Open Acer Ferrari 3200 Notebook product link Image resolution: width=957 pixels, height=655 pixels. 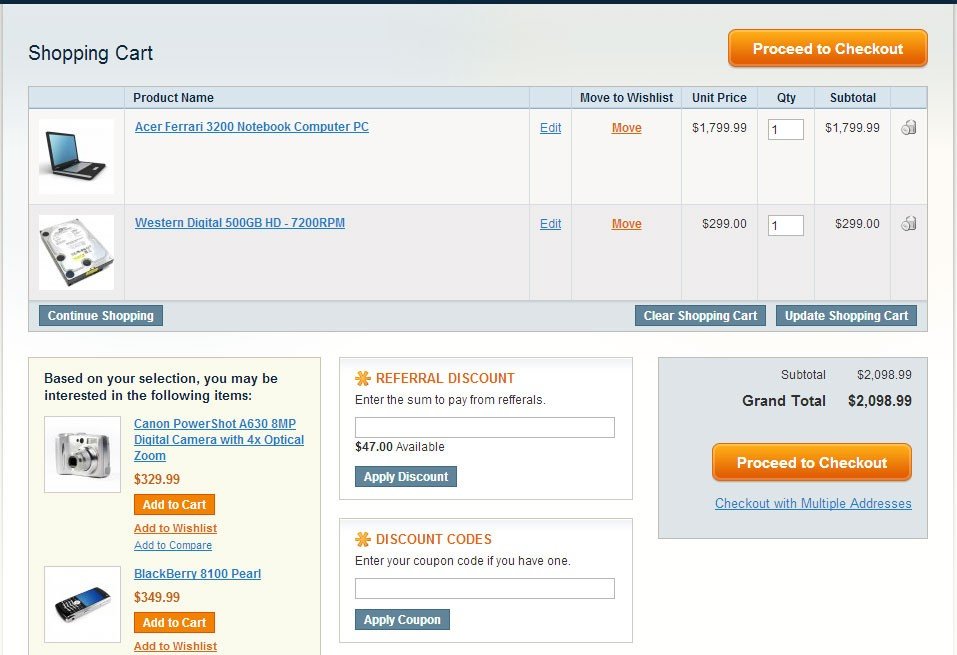point(251,126)
